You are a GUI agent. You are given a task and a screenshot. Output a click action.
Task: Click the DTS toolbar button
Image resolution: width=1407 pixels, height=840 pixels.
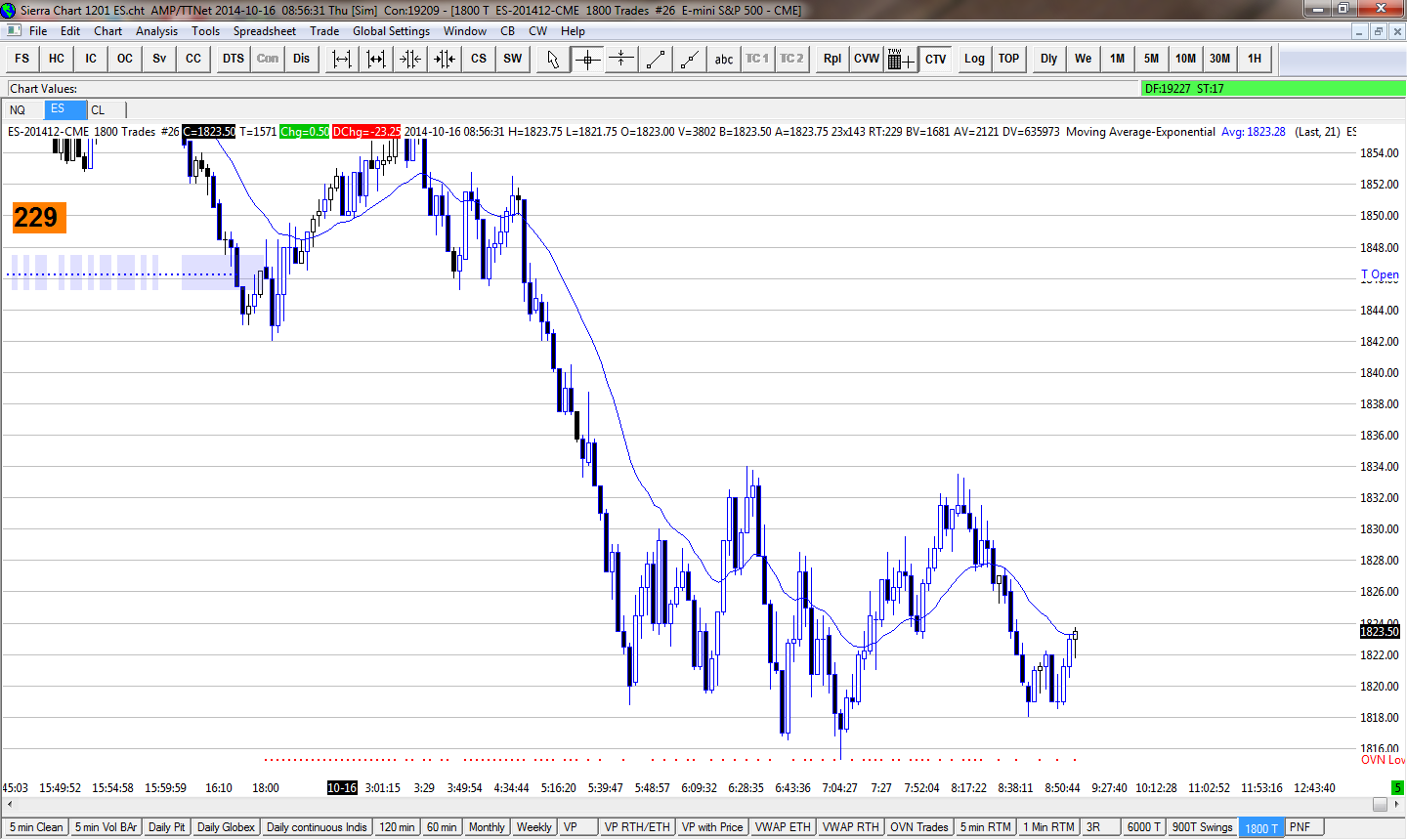(x=234, y=59)
